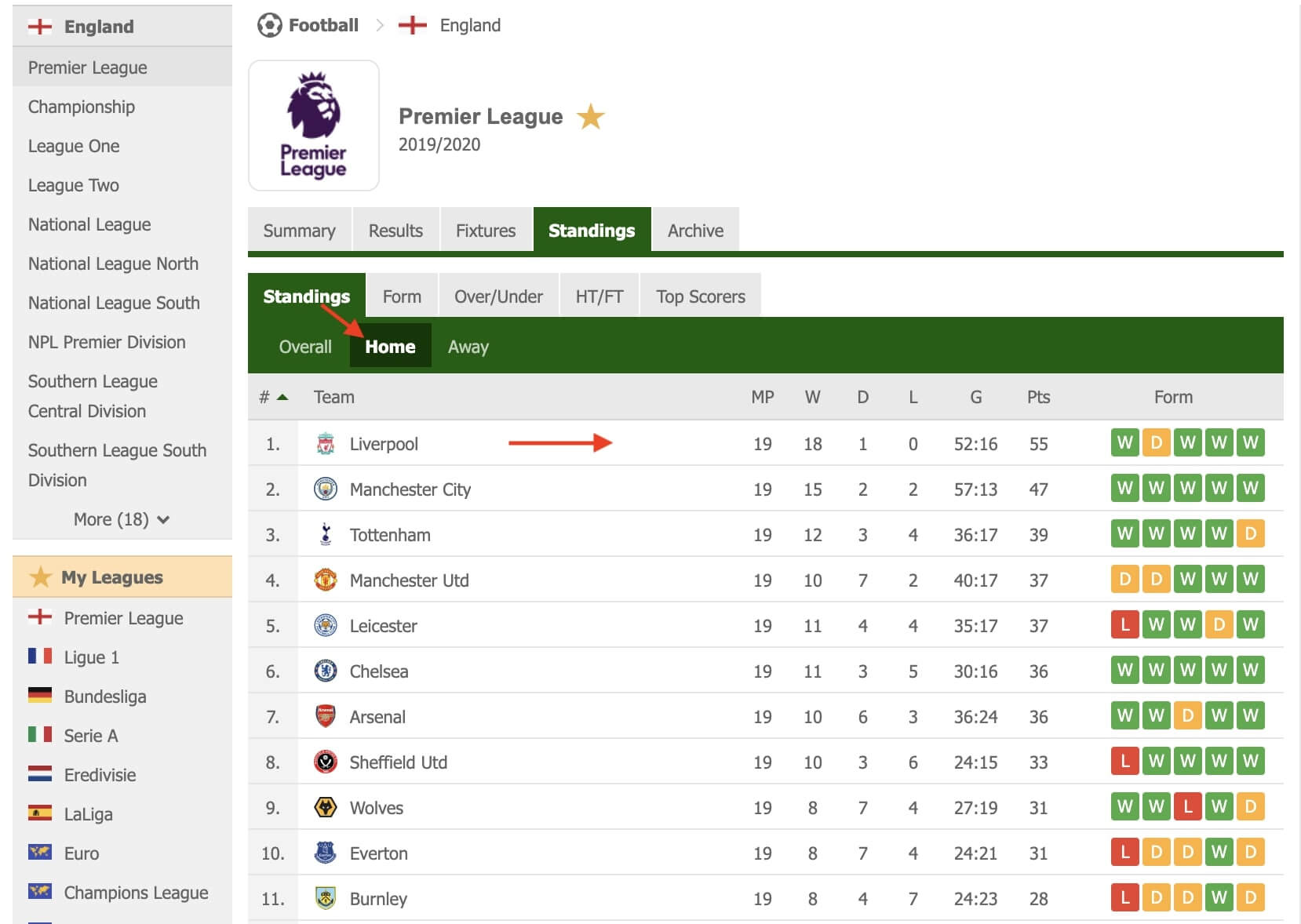Click Wolves' red loss form badge
Viewport: 1301px width, 924px height.
1187,806
